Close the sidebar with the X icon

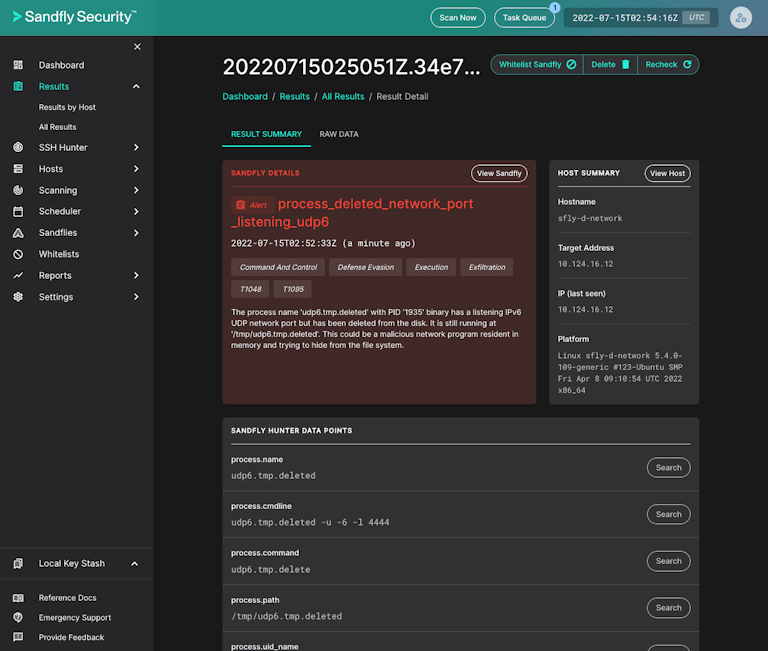click(x=137, y=47)
